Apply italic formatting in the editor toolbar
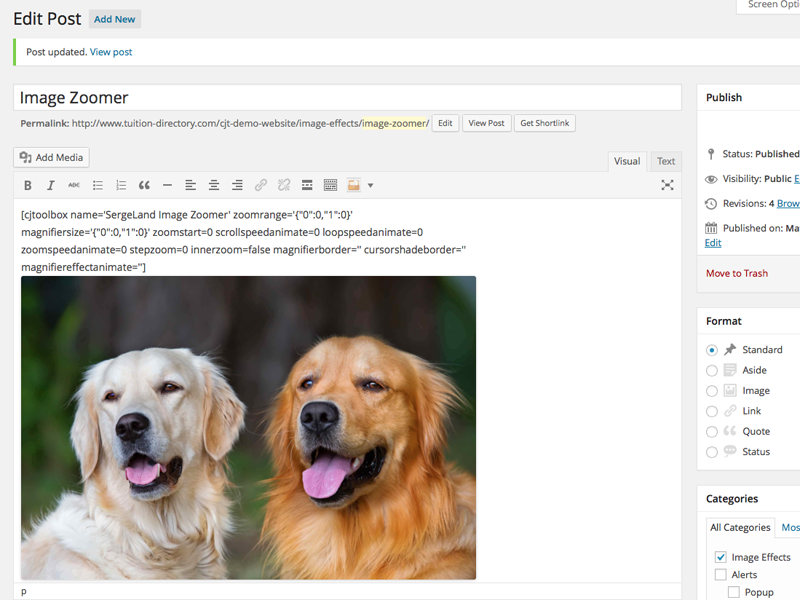This screenshot has width=800, height=600. tap(51, 185)
